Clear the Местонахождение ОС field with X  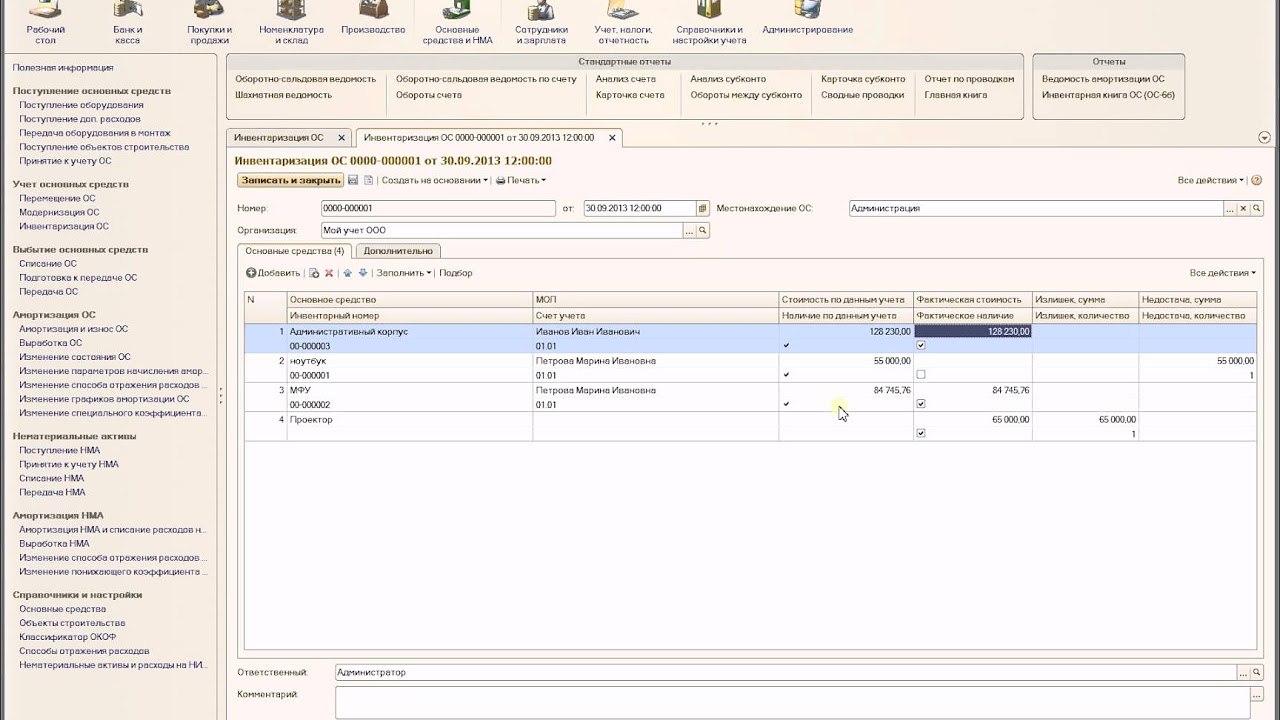pyautogui.click(x=1244, y=208)
